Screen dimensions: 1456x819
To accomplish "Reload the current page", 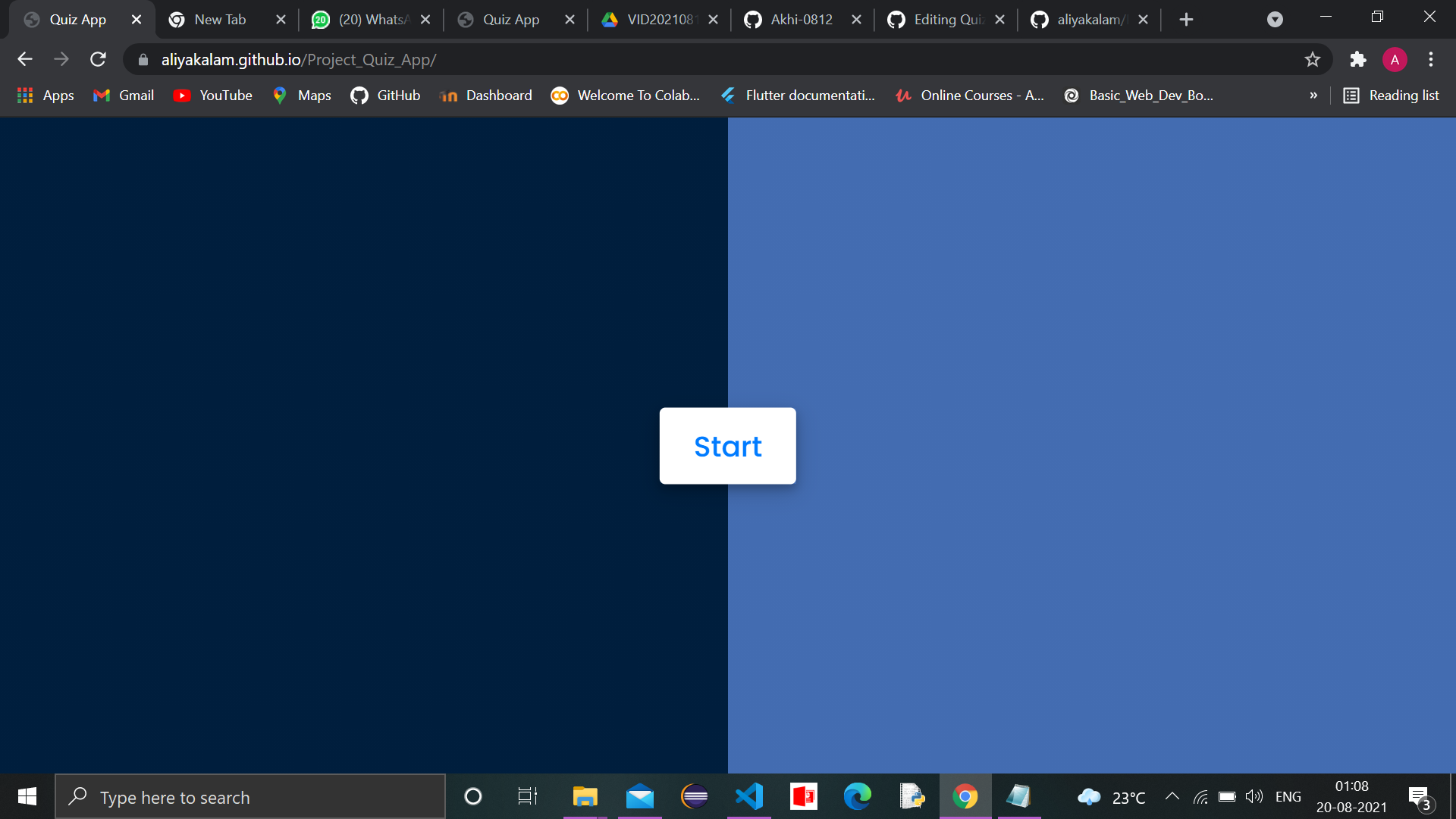I will [x=98, y=59].
